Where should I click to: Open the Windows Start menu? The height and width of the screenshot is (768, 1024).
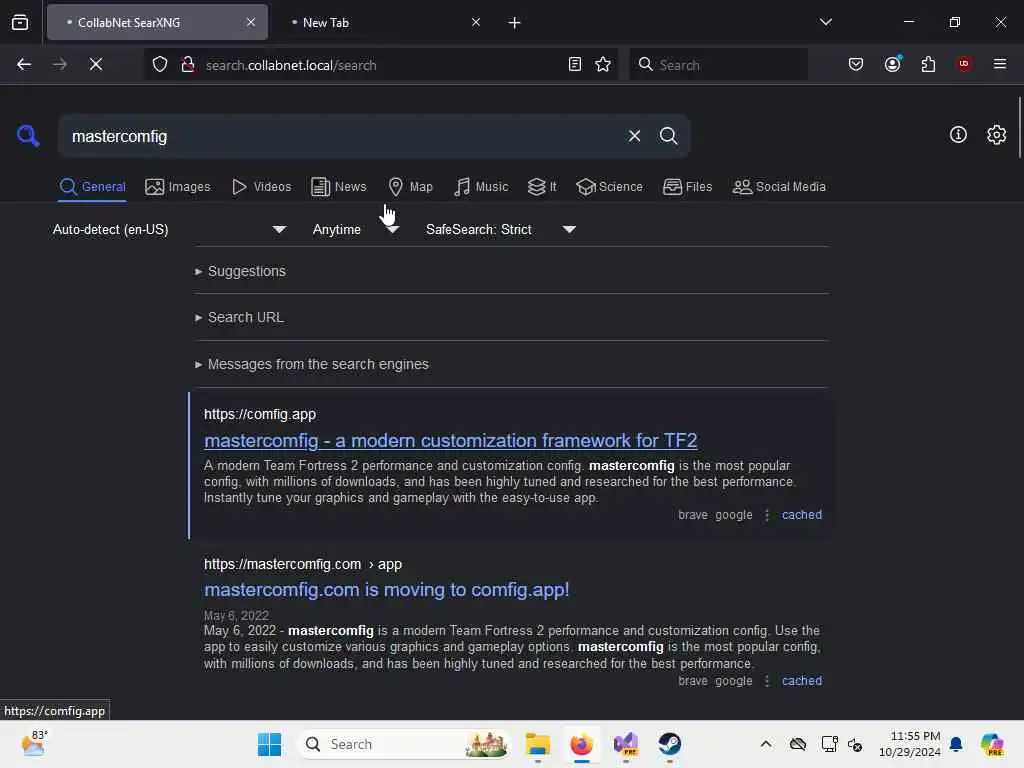pos(269,744)
